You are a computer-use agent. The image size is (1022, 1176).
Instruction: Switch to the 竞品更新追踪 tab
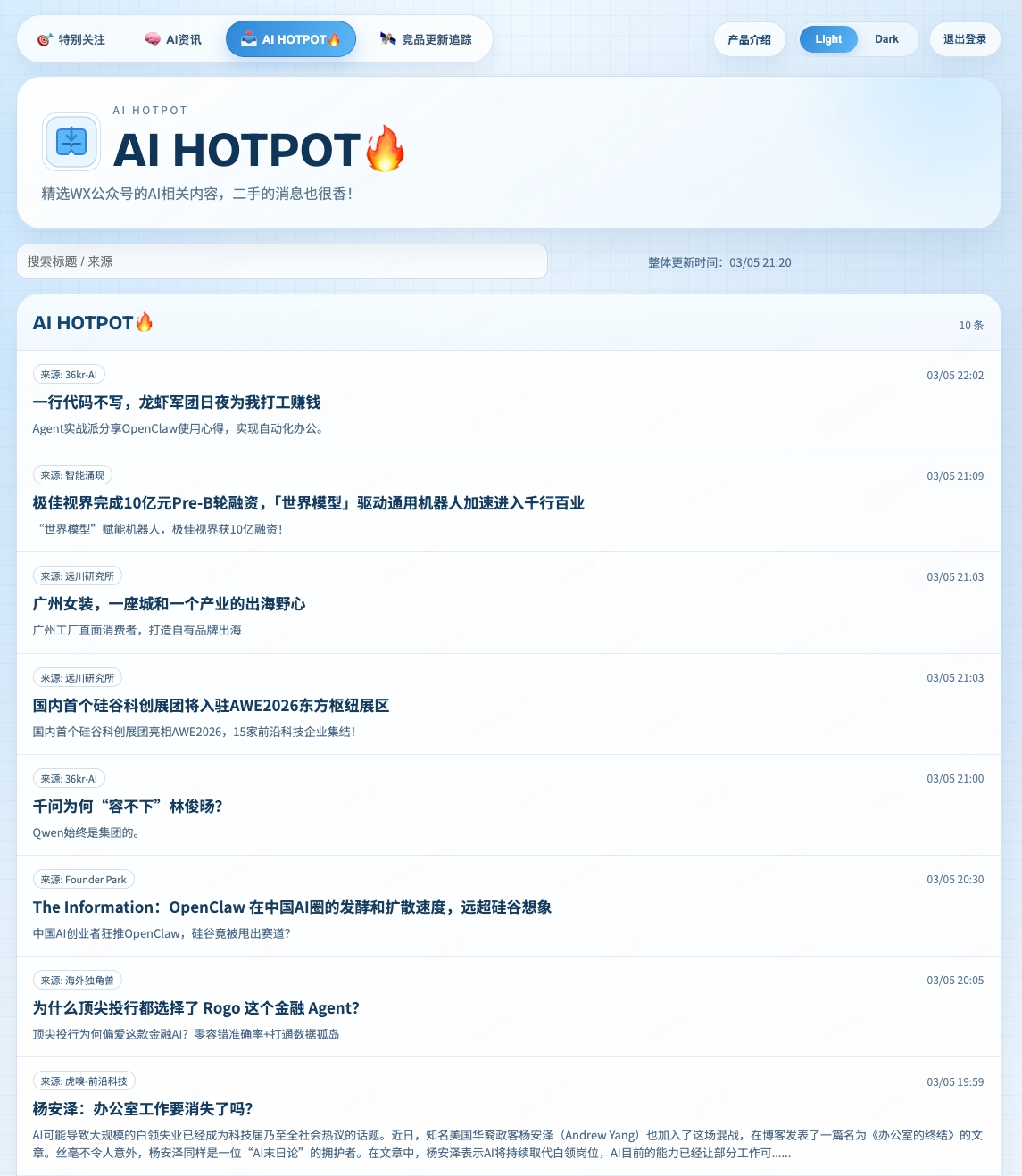tap(428, 38)
